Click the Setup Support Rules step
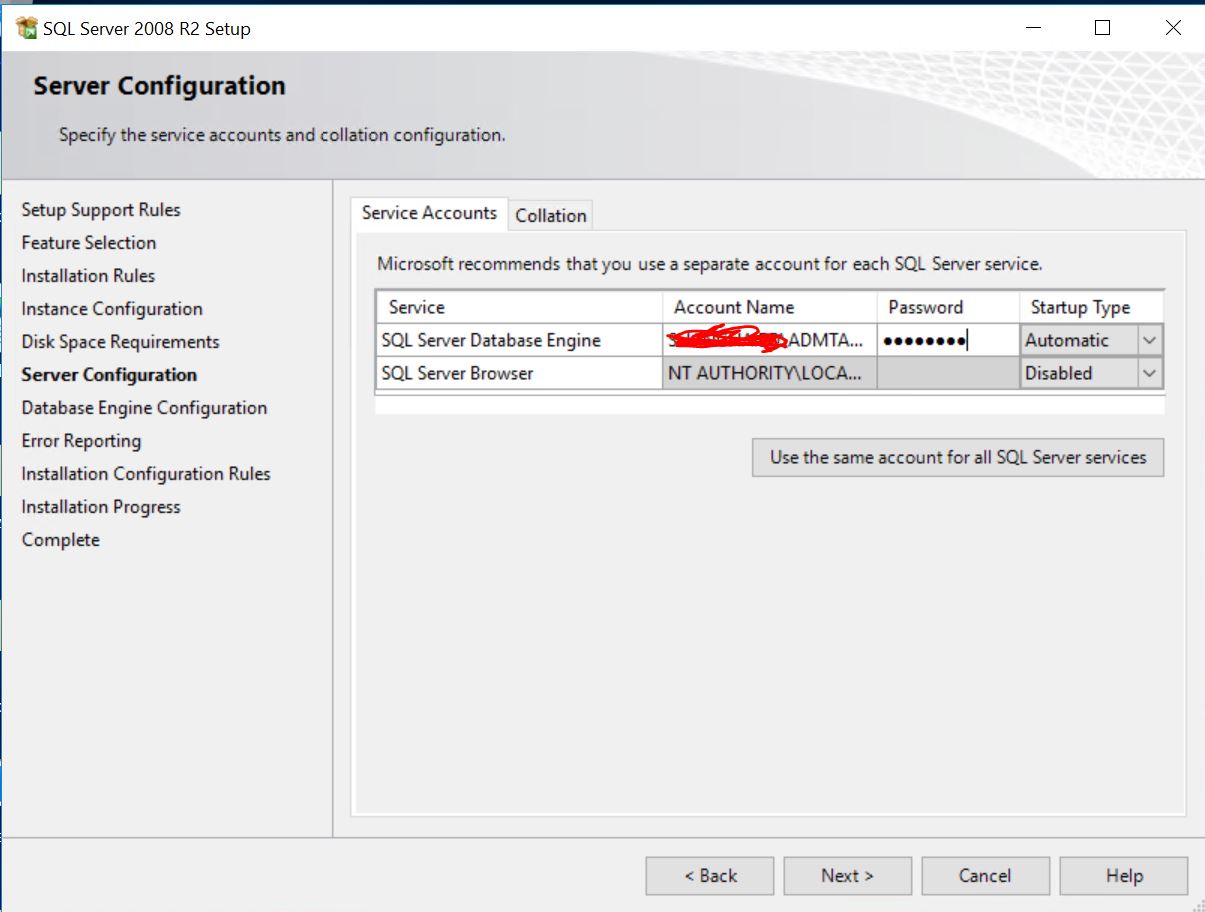Image resolution: width=1205 pixels, height=912 pixels. coord(101,210)
